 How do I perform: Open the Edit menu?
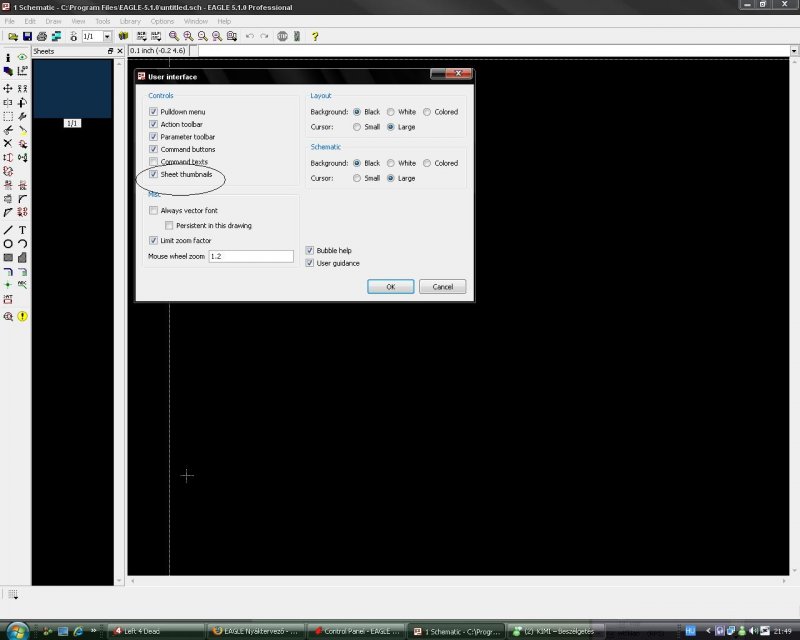30,21
